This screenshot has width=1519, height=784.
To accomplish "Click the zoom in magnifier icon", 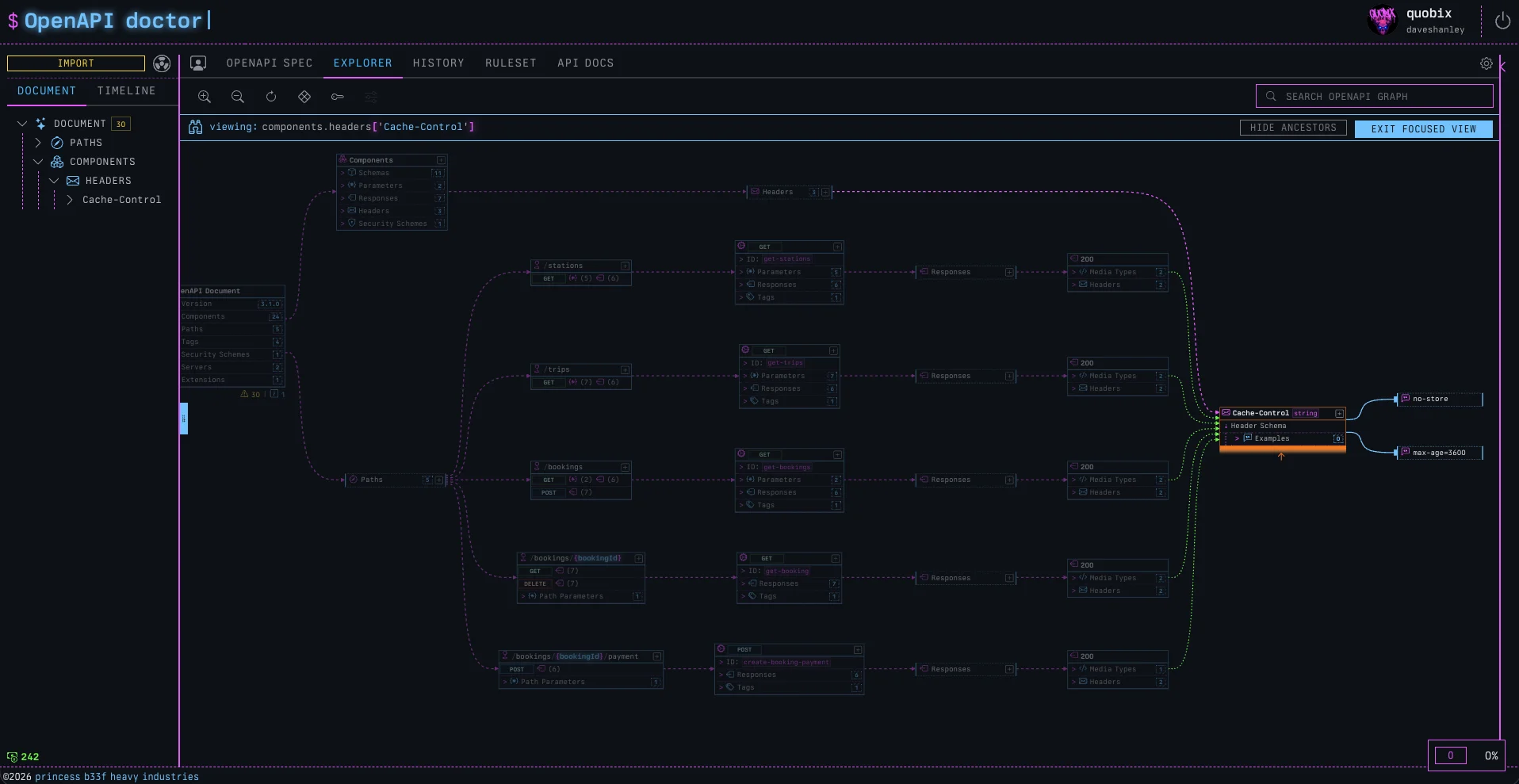I will pos(205,97).
